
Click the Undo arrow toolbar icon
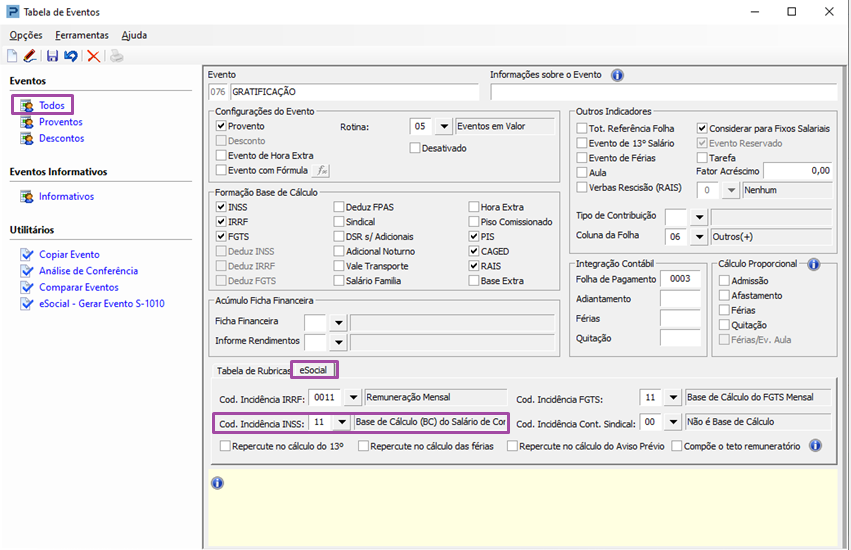(x=71, y=56)
